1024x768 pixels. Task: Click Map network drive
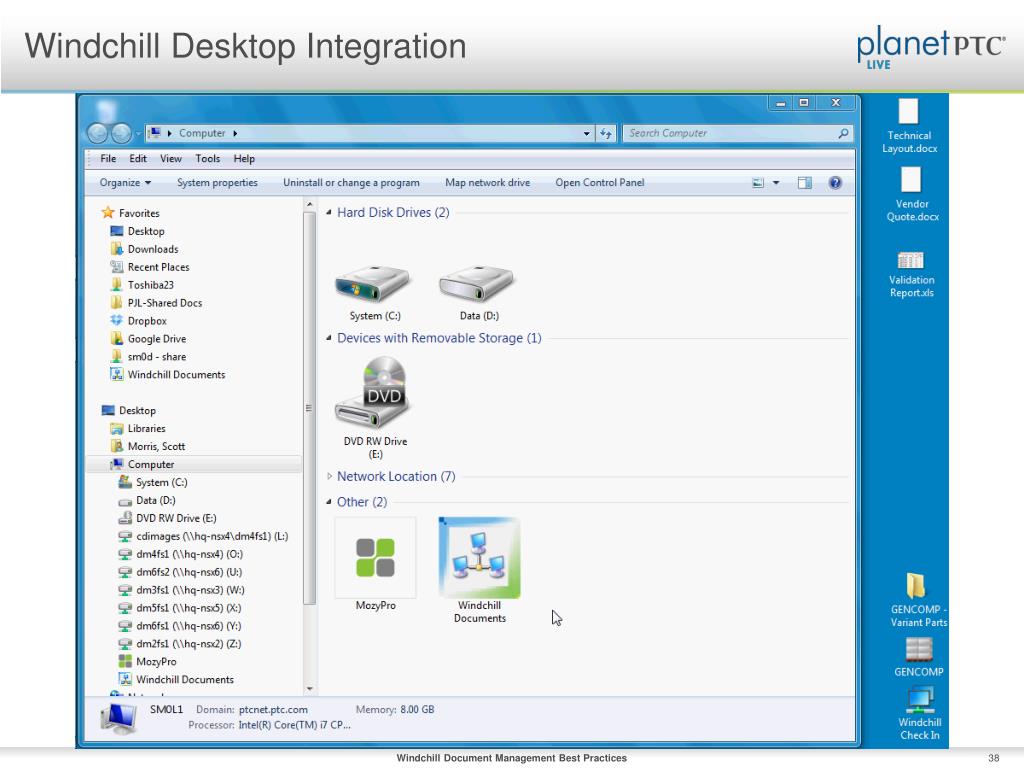488,183
